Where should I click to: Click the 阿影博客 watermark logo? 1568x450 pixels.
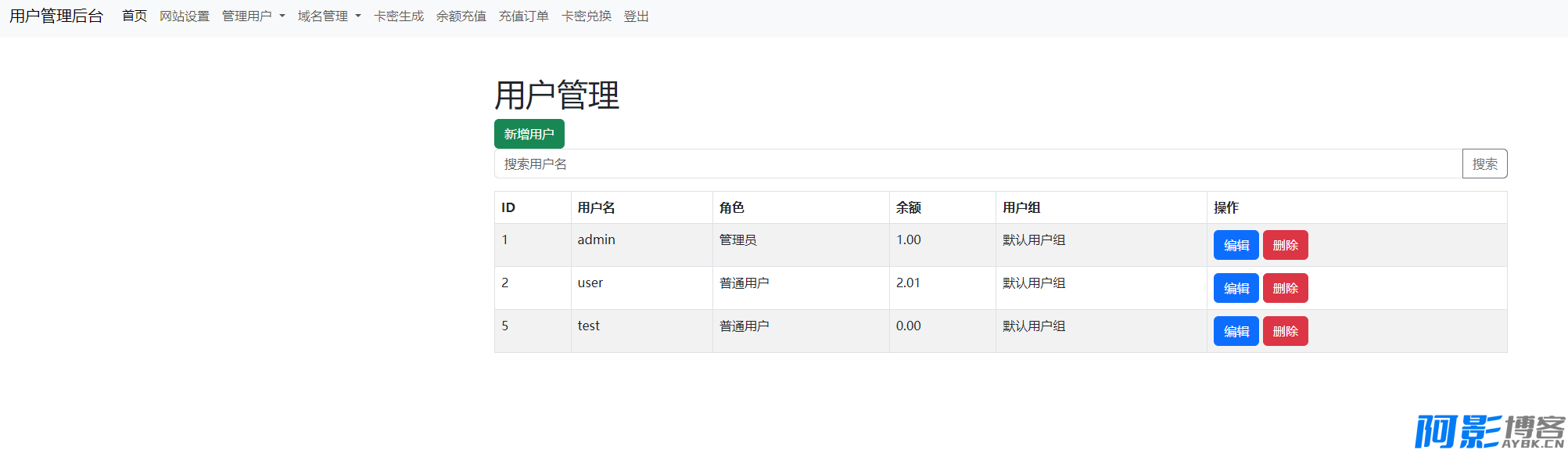tap(1490, 431)
